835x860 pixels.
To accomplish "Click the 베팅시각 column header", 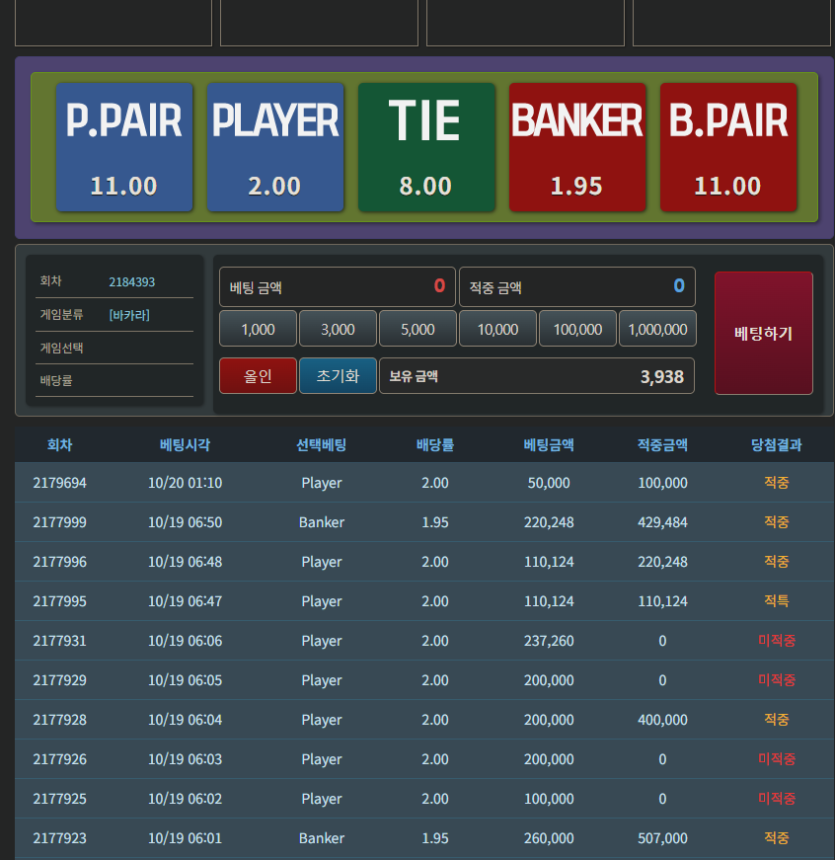I will tap(185, 444).
